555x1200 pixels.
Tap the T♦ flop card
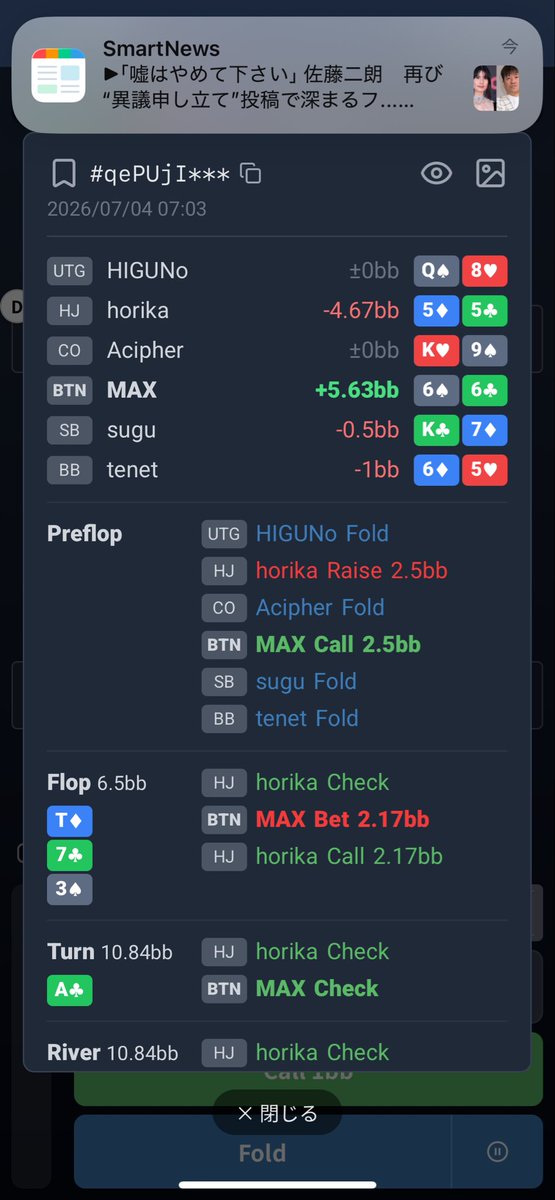pos(70,821)
